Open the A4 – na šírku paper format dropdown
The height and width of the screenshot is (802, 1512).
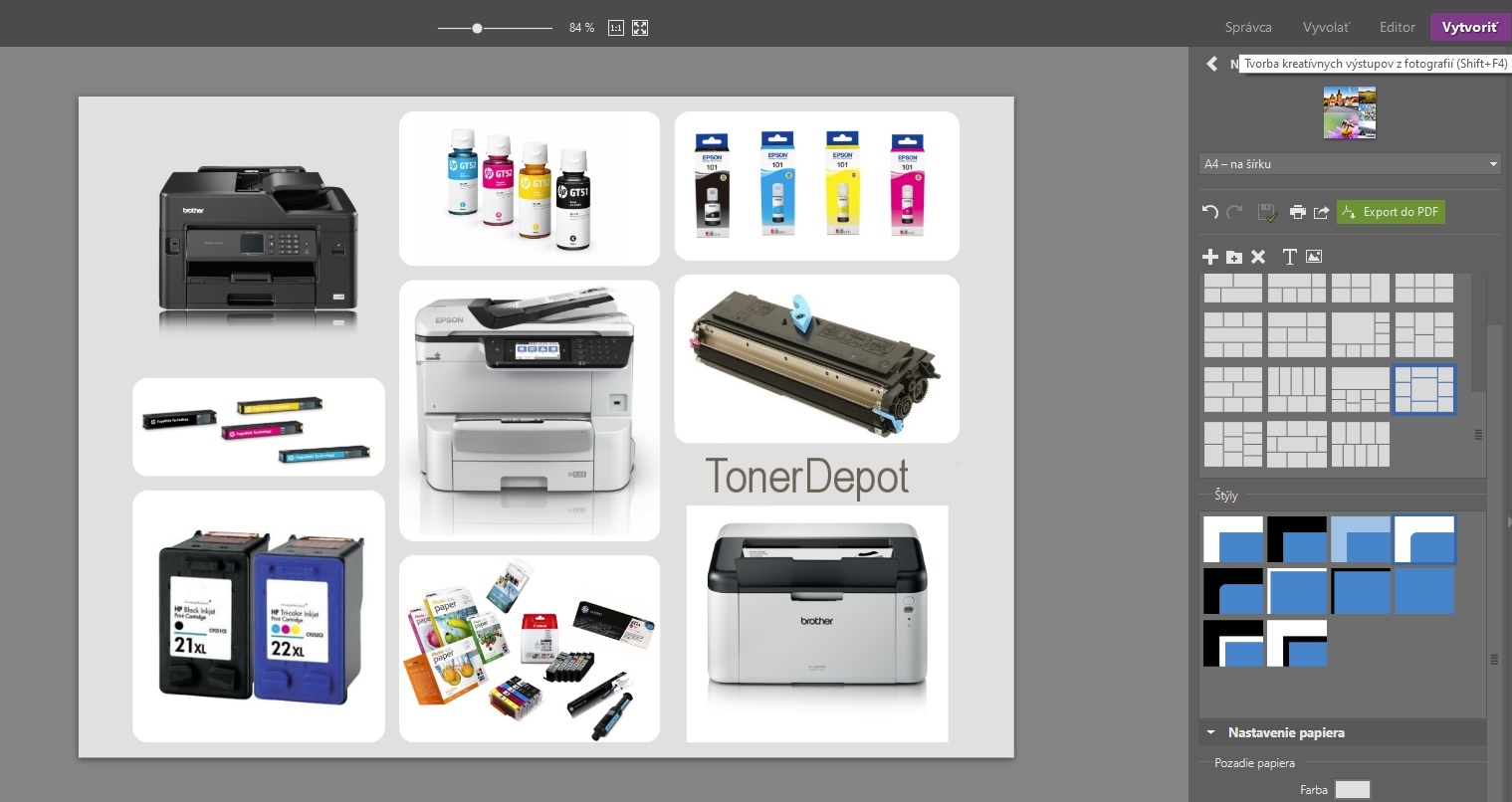[x=1350, y=164]
